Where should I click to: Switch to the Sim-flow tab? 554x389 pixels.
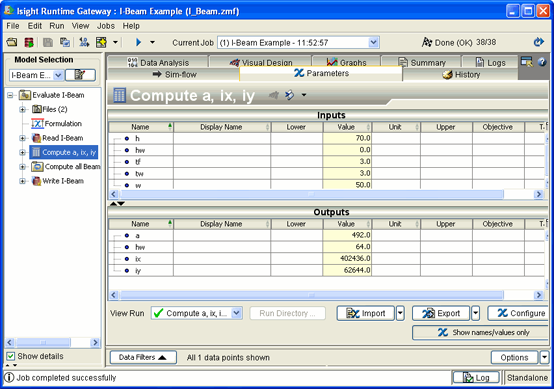coord(174,74)
